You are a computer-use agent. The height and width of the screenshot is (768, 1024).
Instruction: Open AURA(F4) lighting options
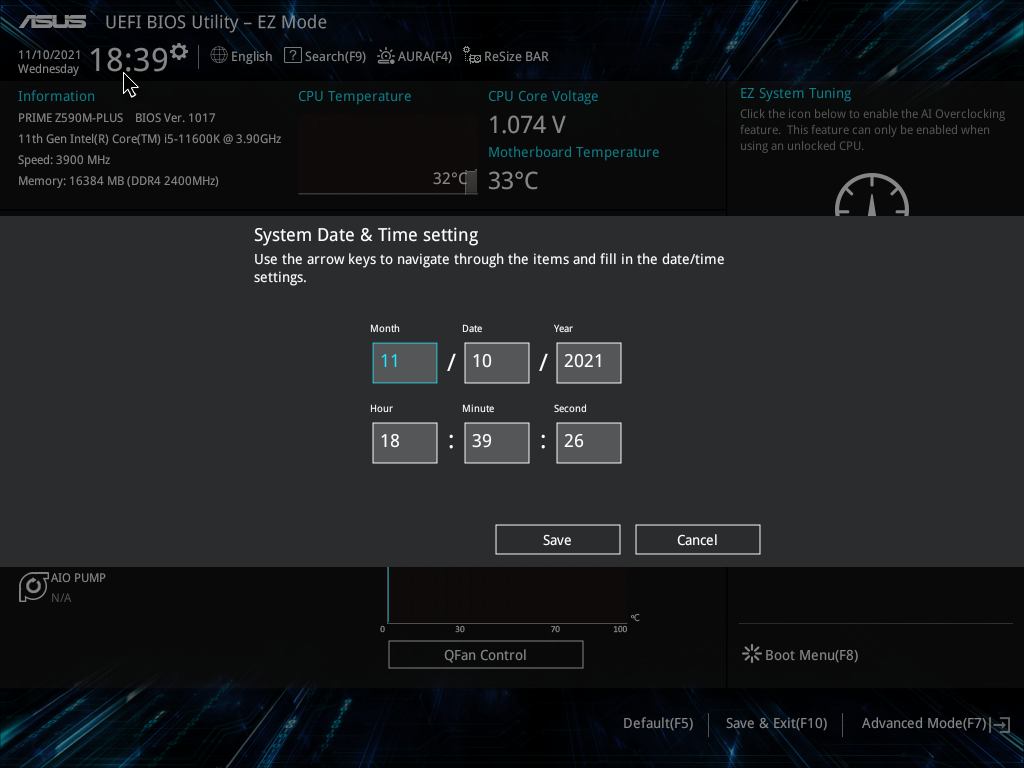(424, 56)
